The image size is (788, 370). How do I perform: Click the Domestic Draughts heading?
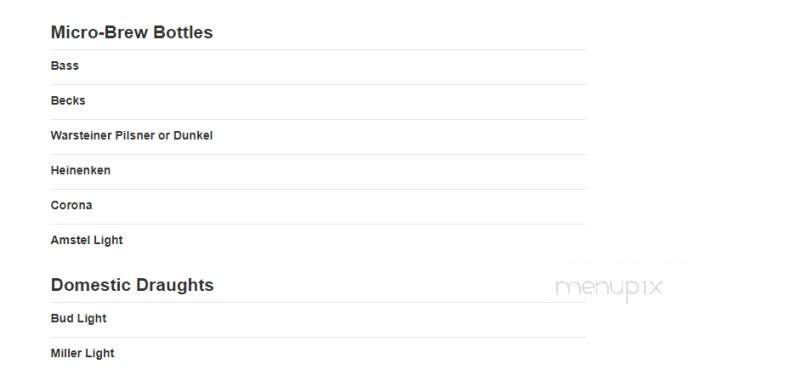point(132,285)
